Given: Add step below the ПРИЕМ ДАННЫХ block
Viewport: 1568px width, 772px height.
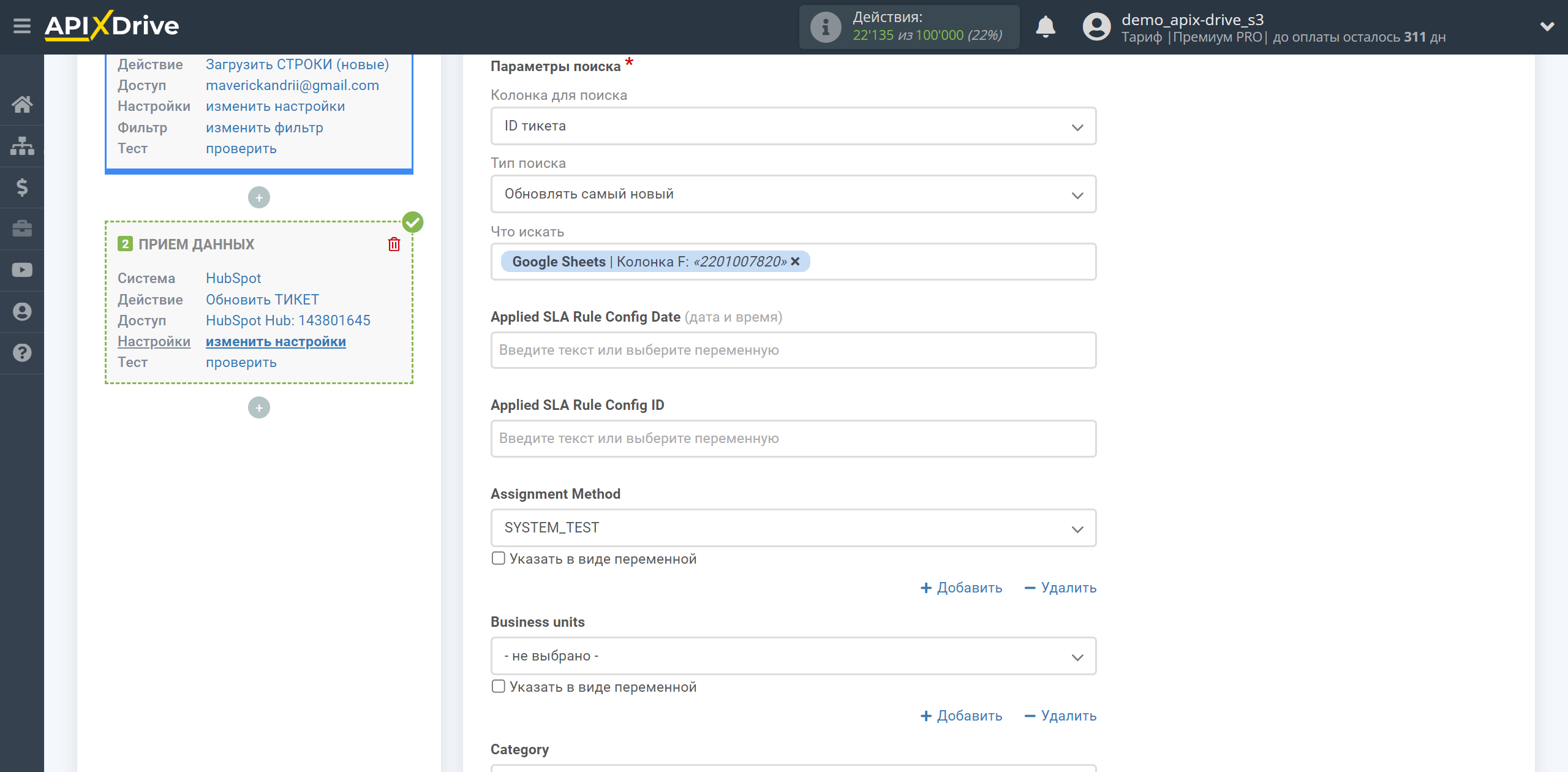Looking at the screenshot, I should (259, 407).
